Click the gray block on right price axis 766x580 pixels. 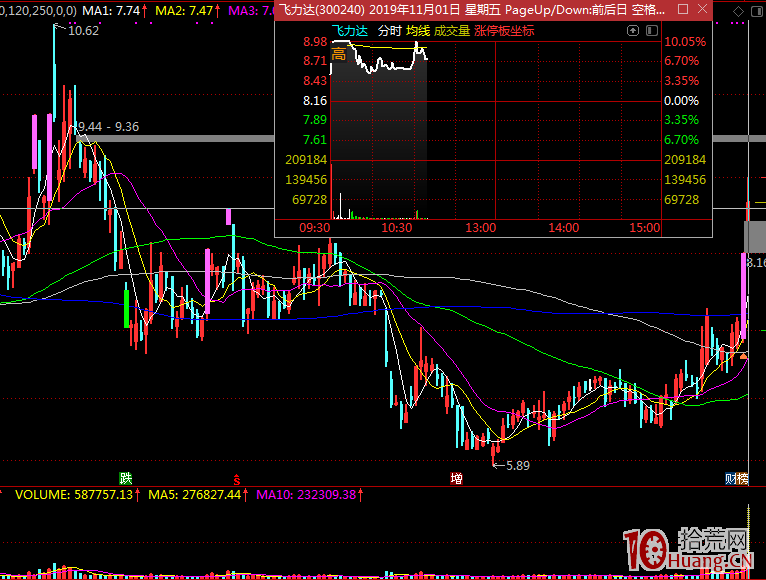[x=755, y=237]
